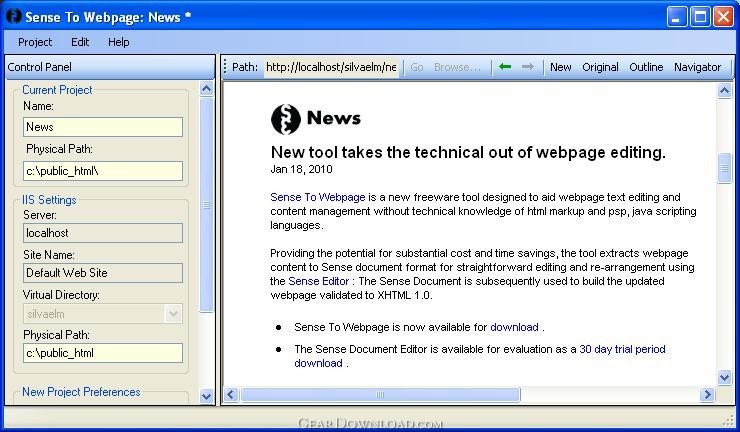Click the web view scroll down arrow

[724, 377]
